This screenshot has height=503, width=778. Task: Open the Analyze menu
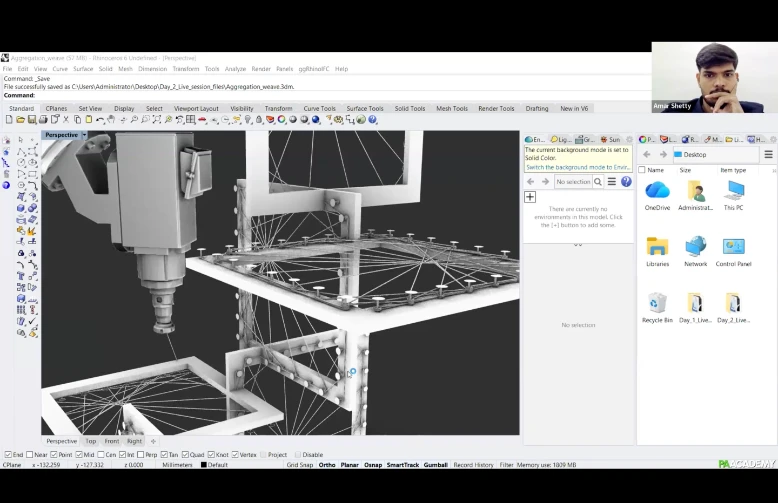tap(235, 69)
